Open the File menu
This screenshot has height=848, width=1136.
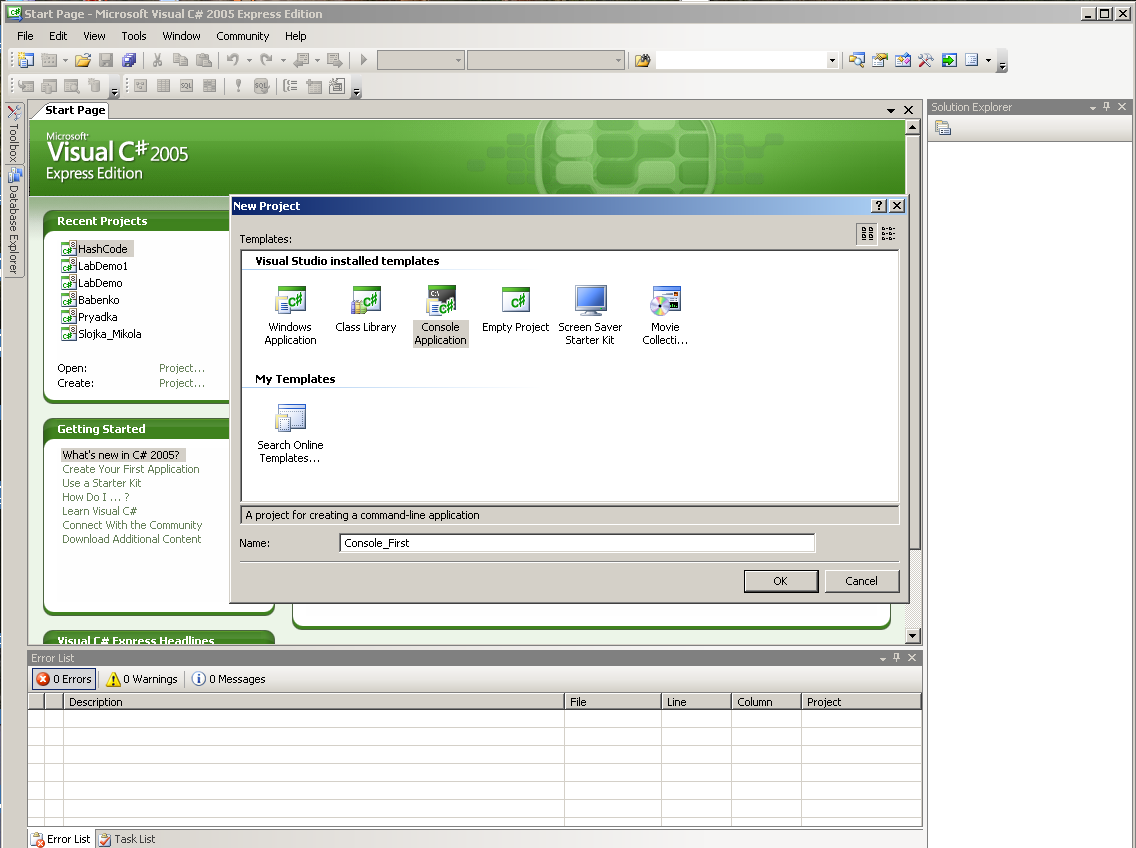(x=25, y=36)
